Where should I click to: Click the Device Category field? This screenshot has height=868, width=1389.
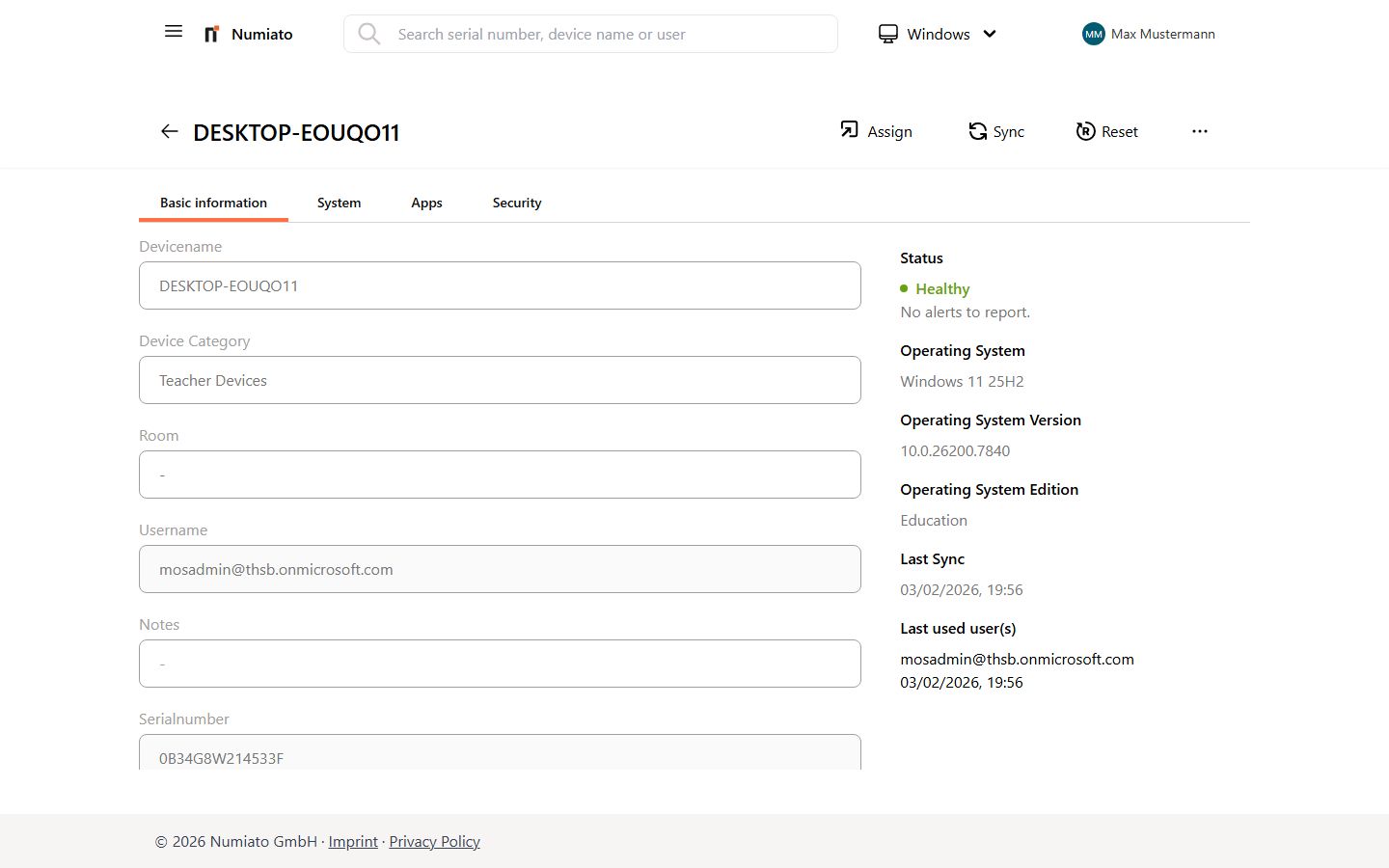point(500,380)
